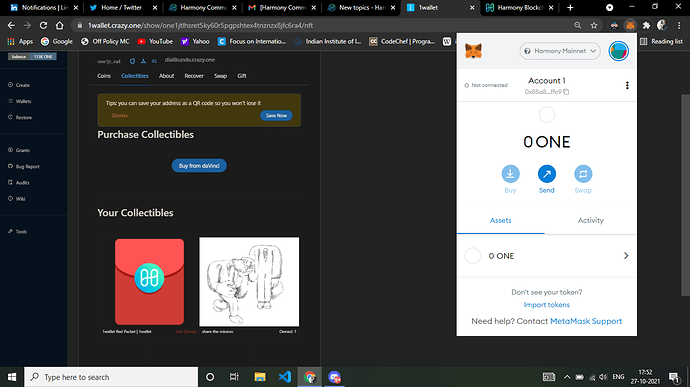
Task: Switch to the Home / Twitter tab
Action: 123,7
